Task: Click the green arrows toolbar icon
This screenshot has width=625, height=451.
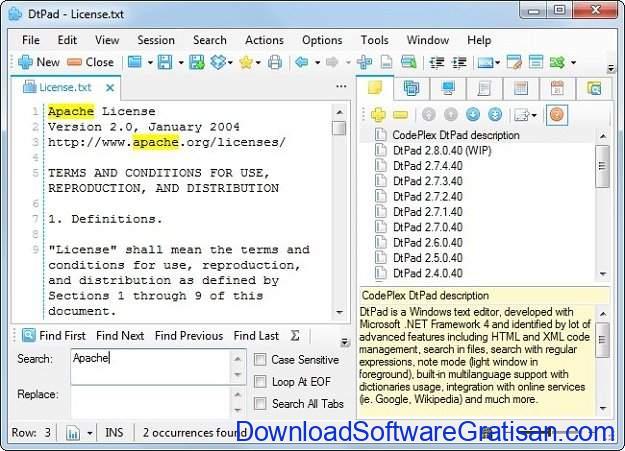Action: click(558, 62)
